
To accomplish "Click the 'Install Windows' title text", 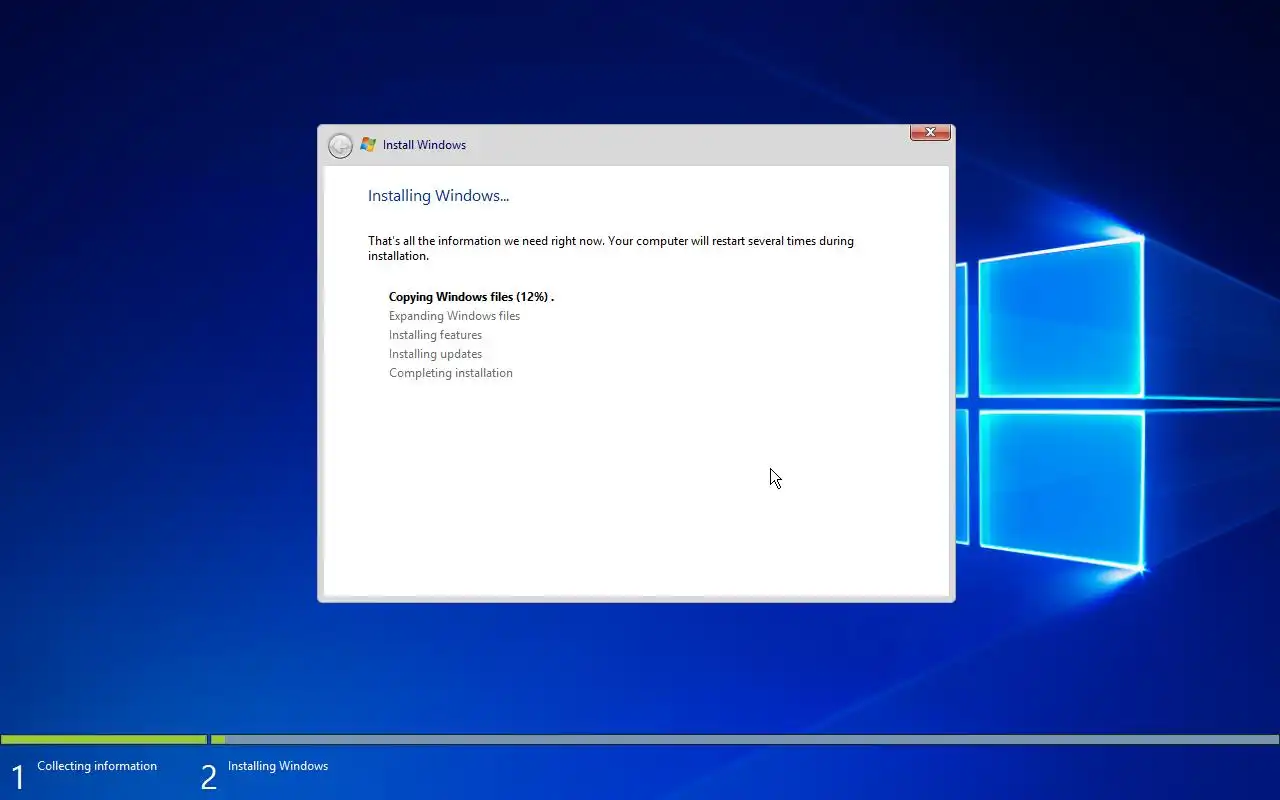I will 424,145.
